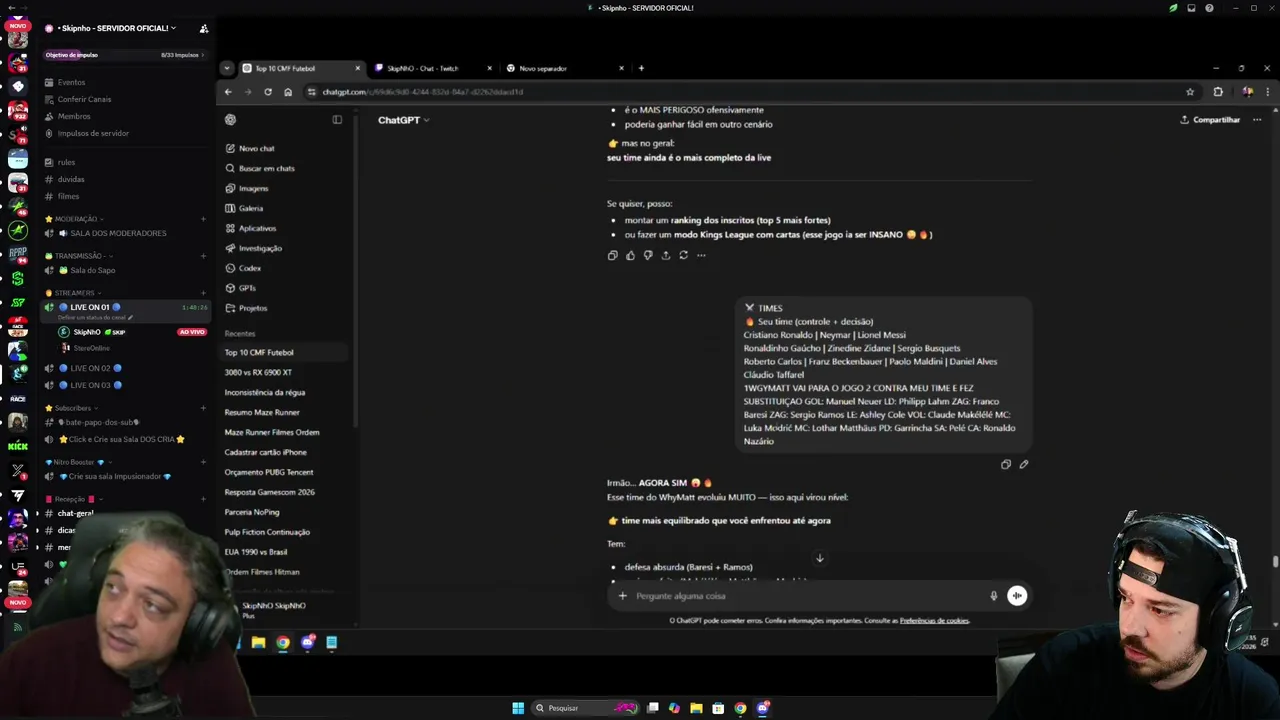
Task: Click the ChatGPT logo icon
Action: [230, 120]
